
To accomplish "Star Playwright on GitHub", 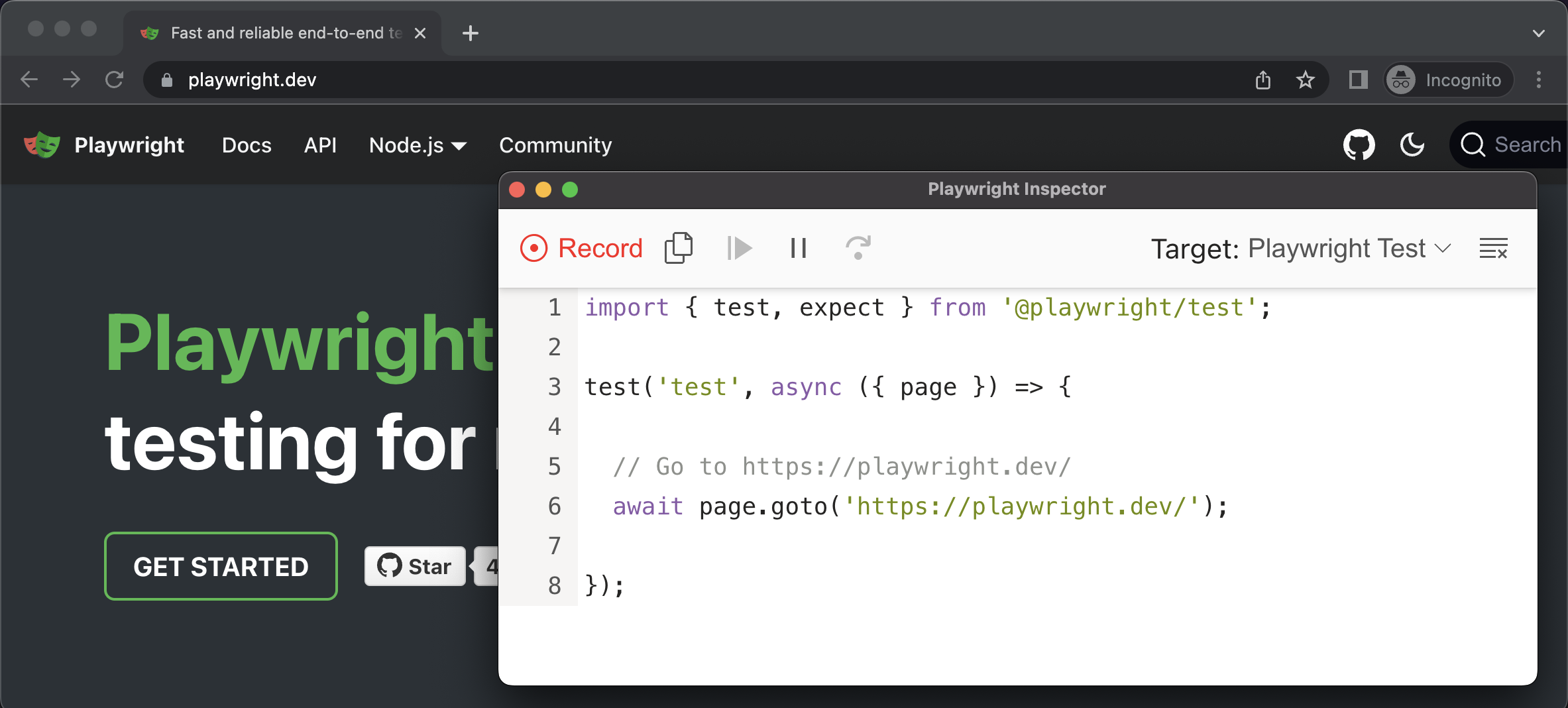I will point(415,566).
